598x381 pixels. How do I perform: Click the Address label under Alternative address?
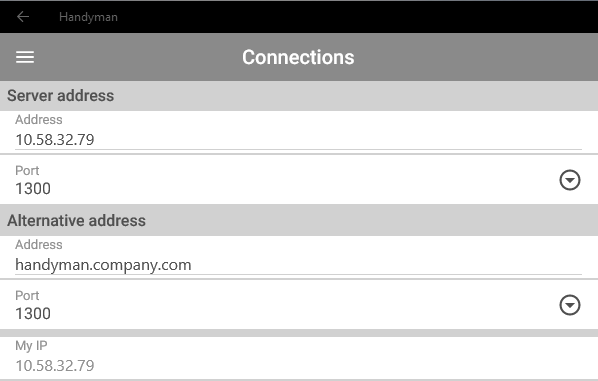coord(39,245)
